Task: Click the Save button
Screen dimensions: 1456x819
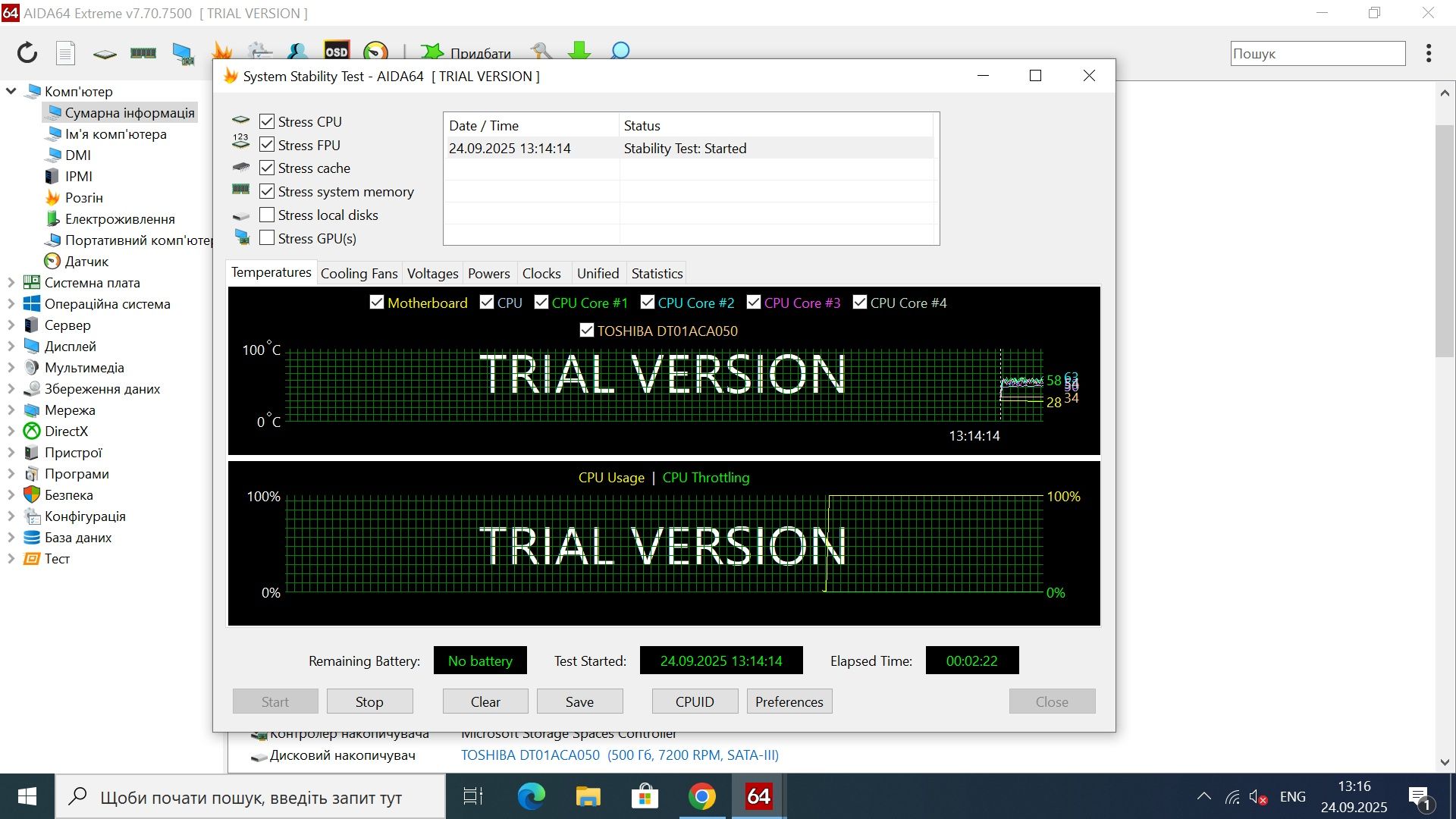Action: point(579,701)
